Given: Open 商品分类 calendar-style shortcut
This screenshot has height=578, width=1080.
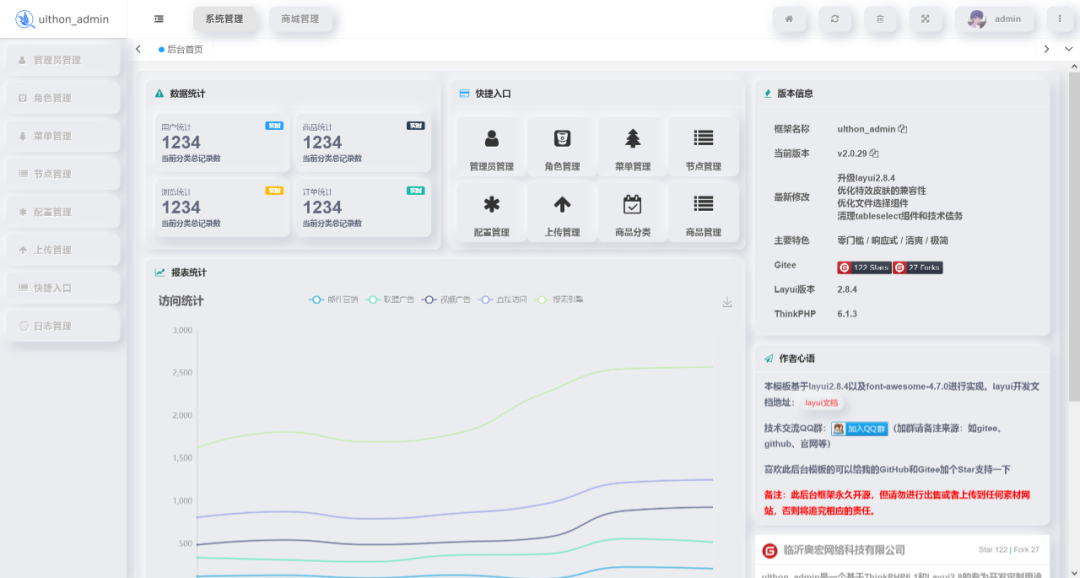Looking at the screenshot, I should [632, 212].
